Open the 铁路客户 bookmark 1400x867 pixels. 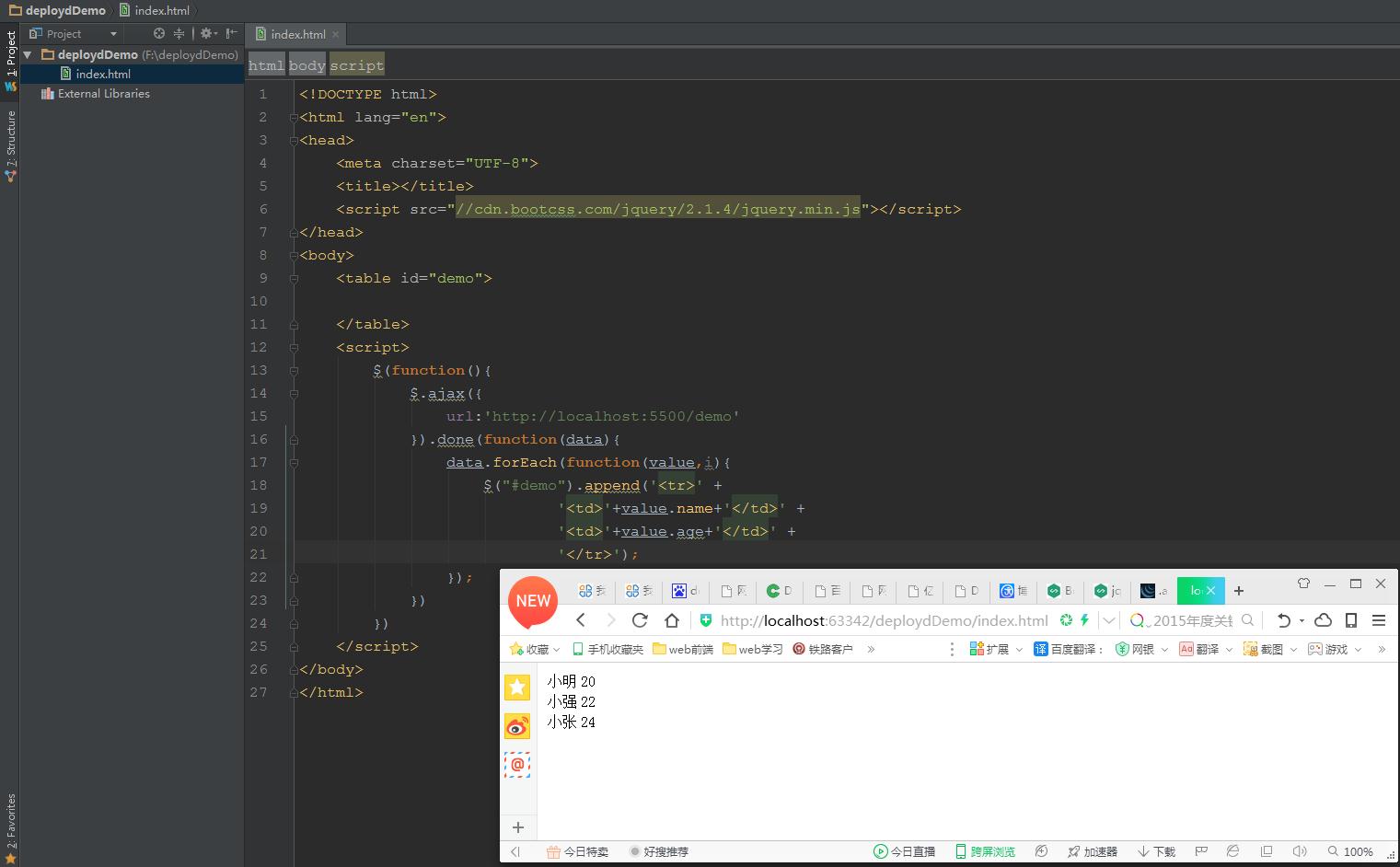pos(823,649)
